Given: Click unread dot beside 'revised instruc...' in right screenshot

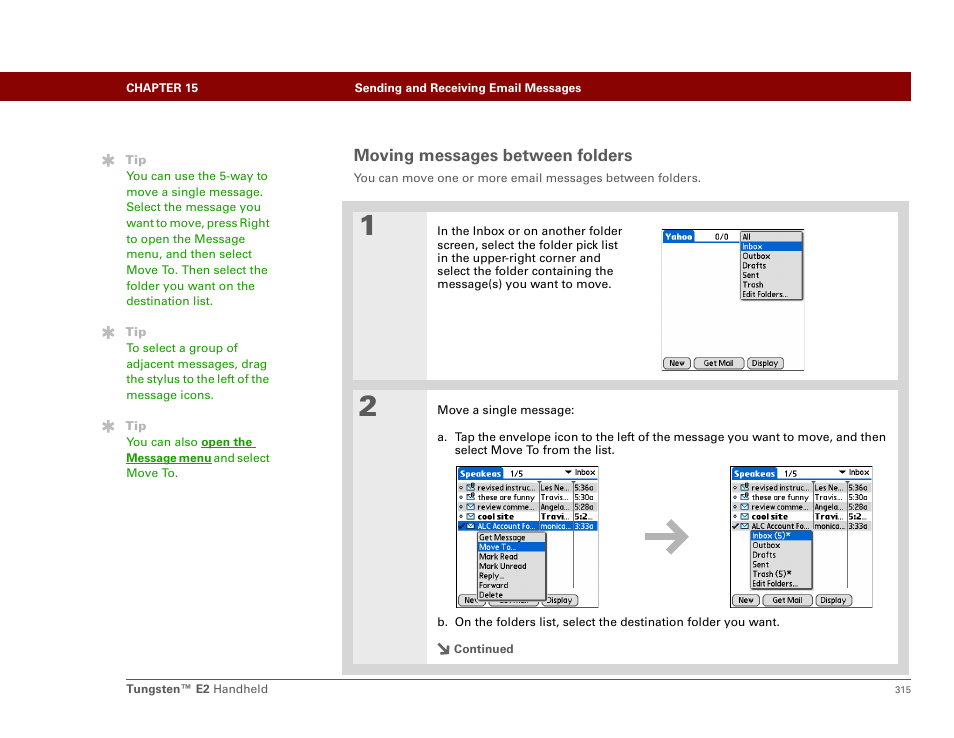Looking at the screenshot, I should [x=736, y=488].
